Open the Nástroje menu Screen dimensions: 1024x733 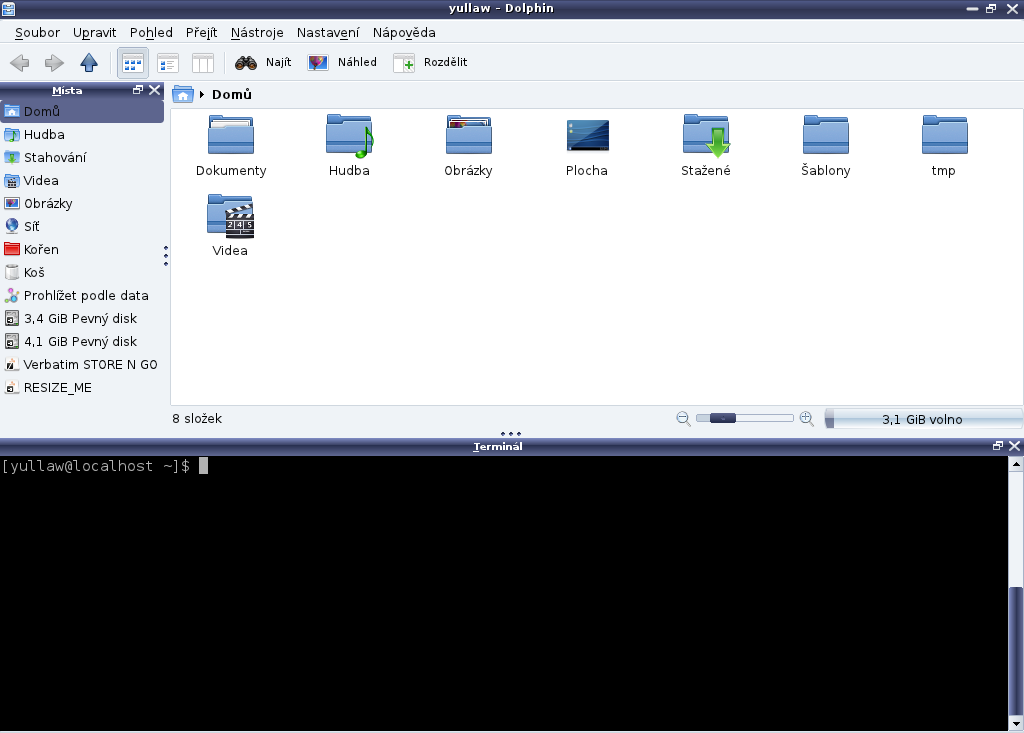point(257,32)
